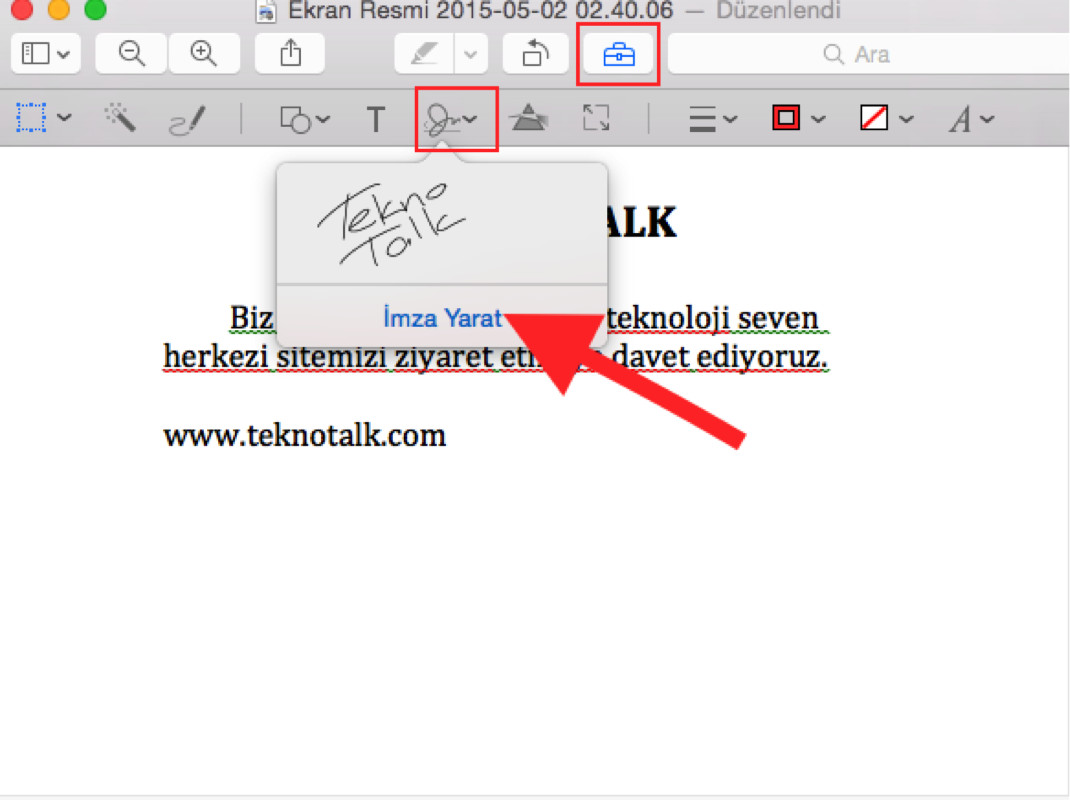The image size is (1070, 801).
Task: Expand the highlight color dropdown arrow
Action: click(x=470, y=53)
